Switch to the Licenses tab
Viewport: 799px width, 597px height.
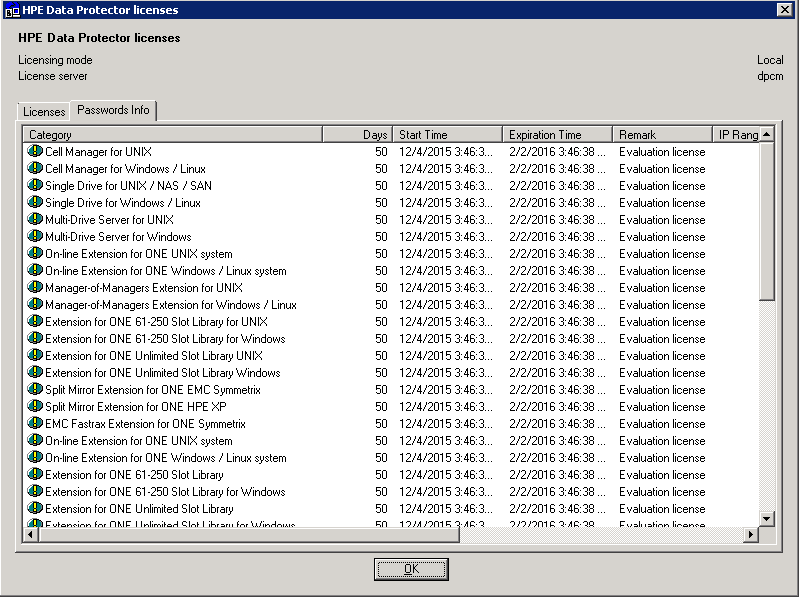[44, 112]
